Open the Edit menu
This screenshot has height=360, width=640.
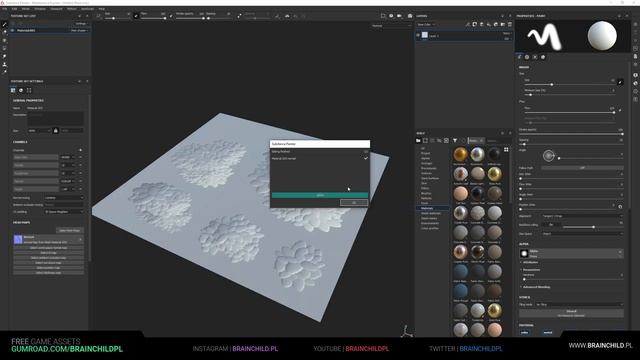(x=14, y=9)
